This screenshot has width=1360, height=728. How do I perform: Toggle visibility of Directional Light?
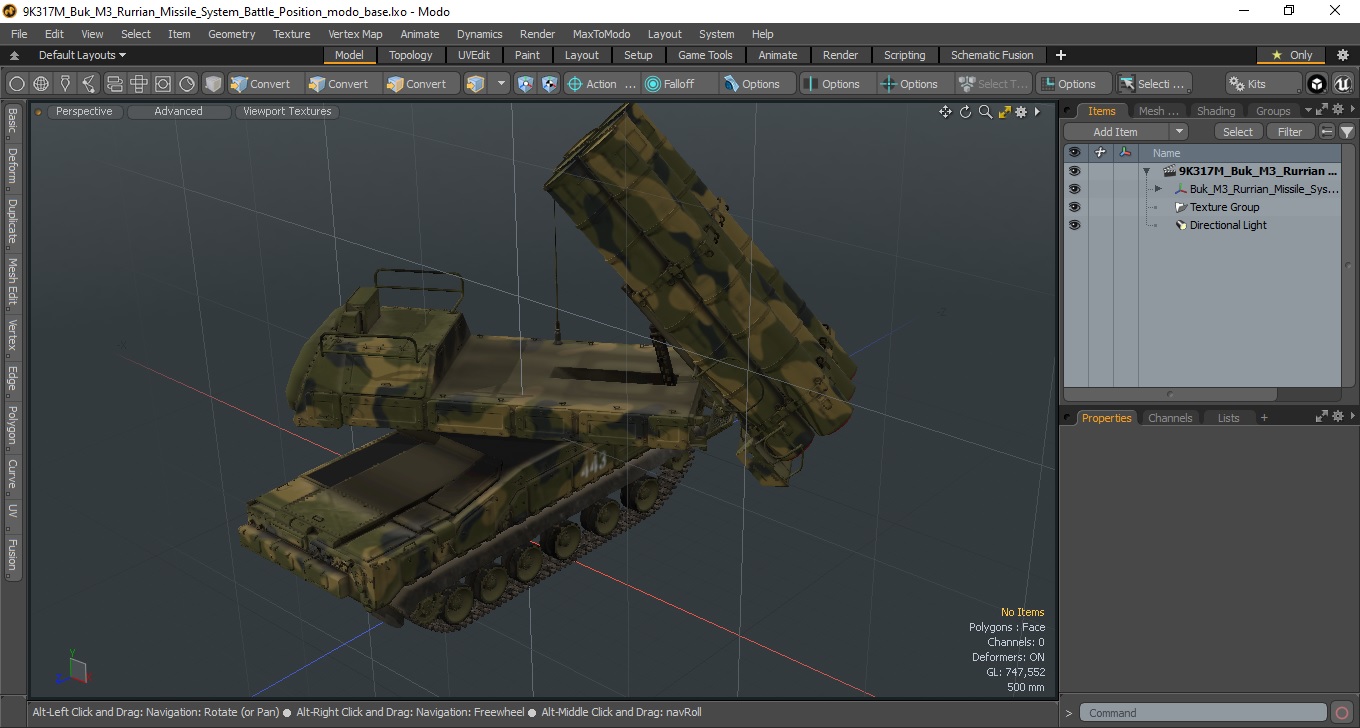(1074, 225)
